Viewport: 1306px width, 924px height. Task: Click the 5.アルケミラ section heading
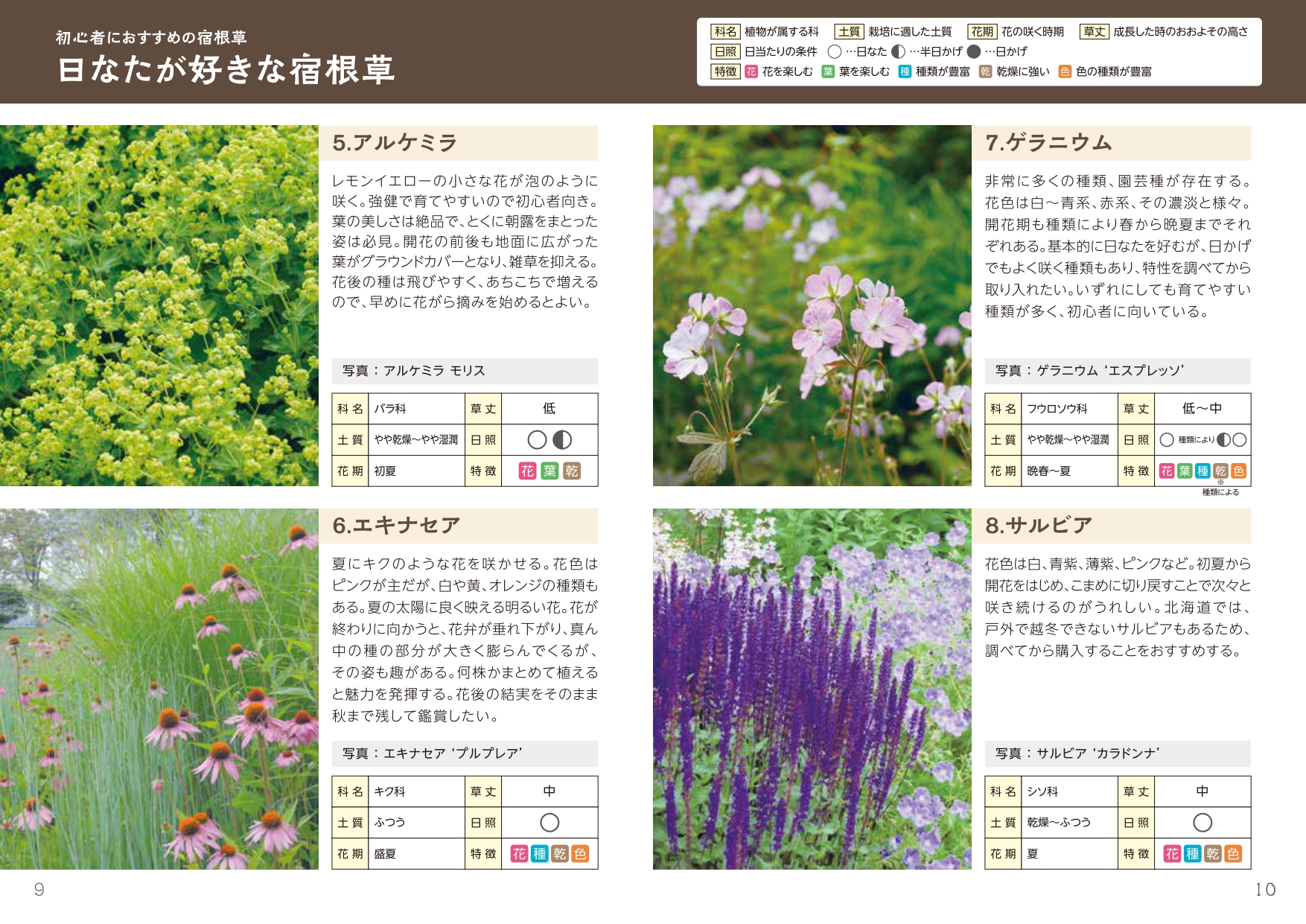[395, 143]
